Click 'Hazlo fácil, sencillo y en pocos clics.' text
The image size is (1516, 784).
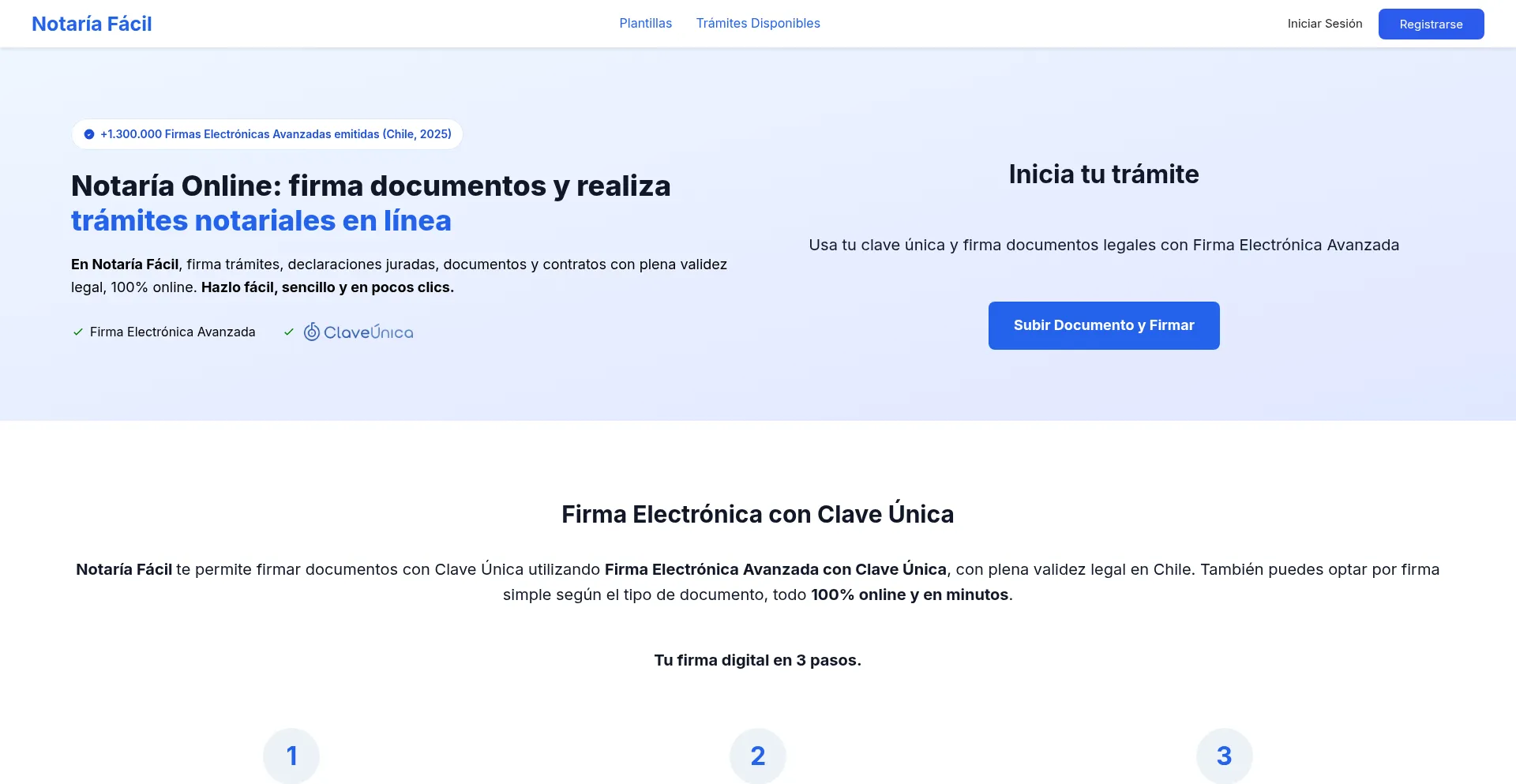pyautogui.click(x=328, y=287)
